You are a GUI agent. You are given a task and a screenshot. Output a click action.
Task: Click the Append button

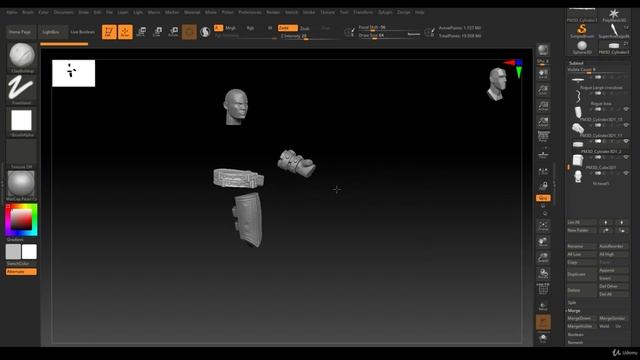coord(613,270)
